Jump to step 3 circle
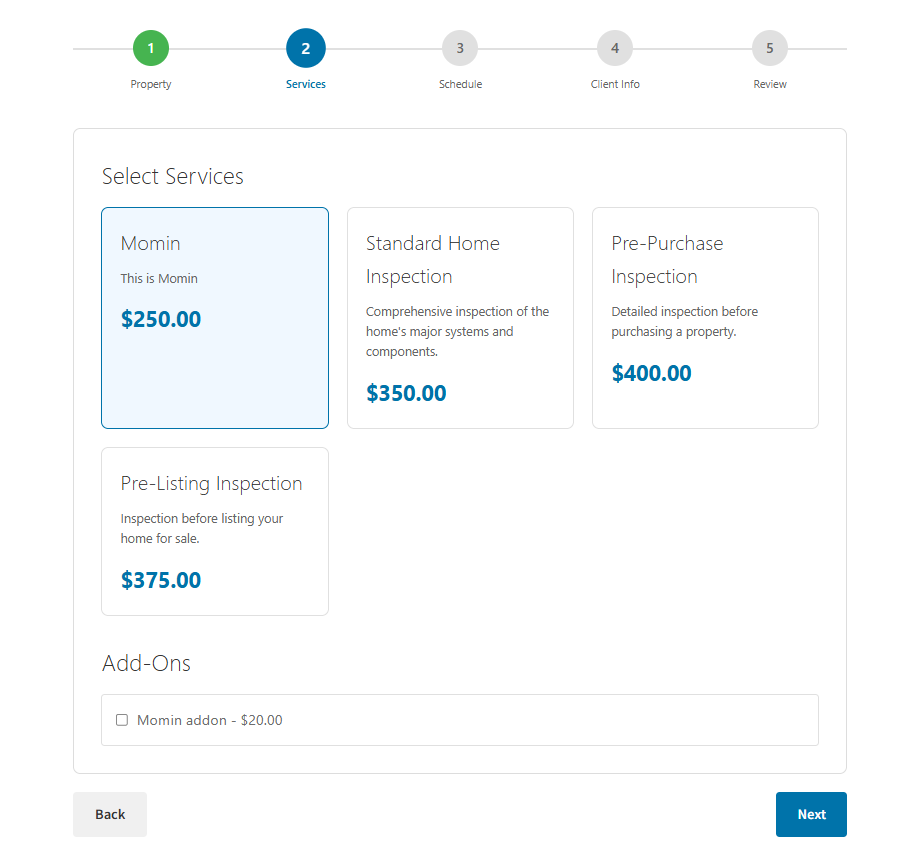Viewport: 919px width, 845px height. tap(460, 48)
